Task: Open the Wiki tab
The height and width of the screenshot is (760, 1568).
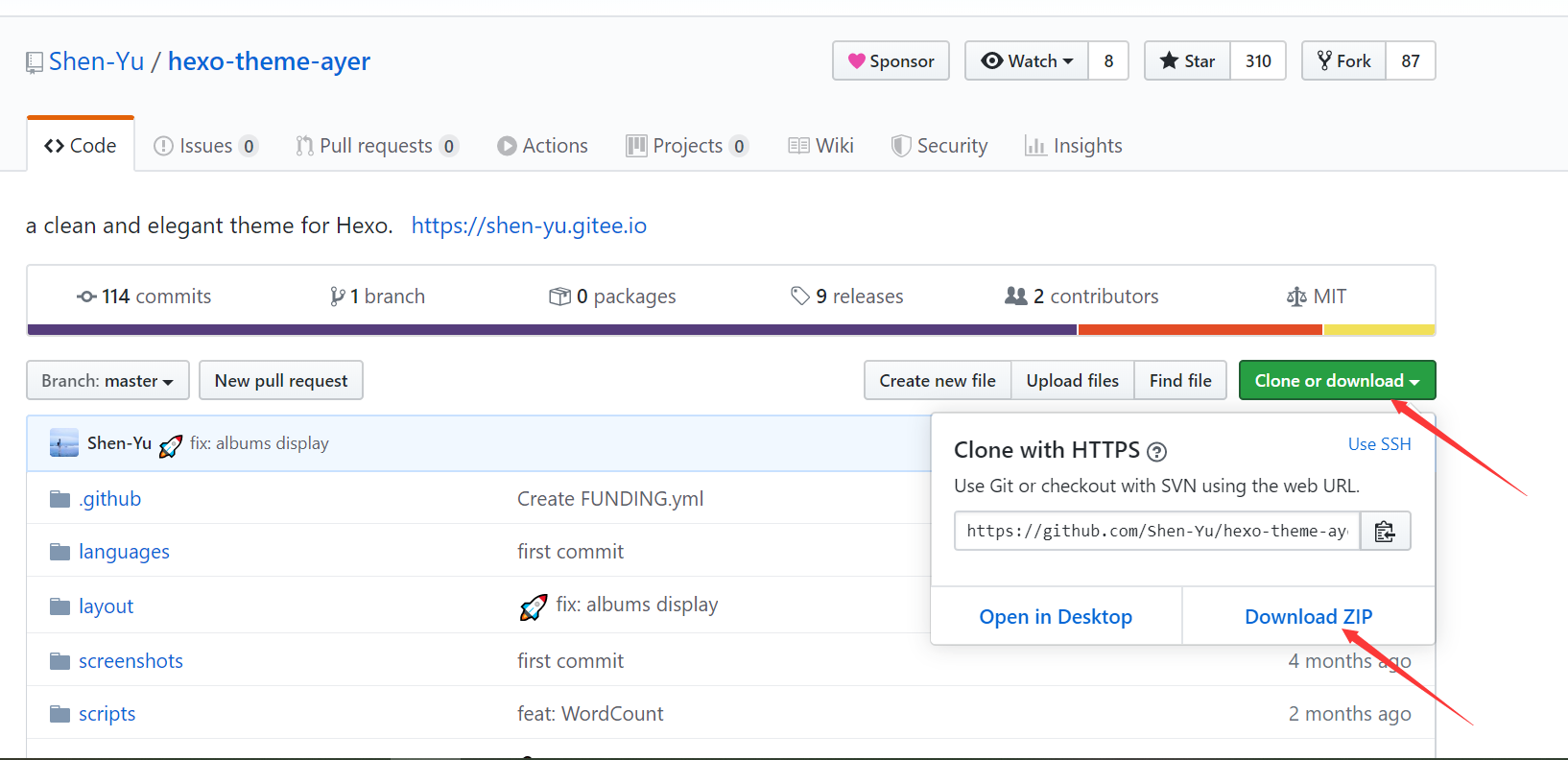Action: pos(820,146)
